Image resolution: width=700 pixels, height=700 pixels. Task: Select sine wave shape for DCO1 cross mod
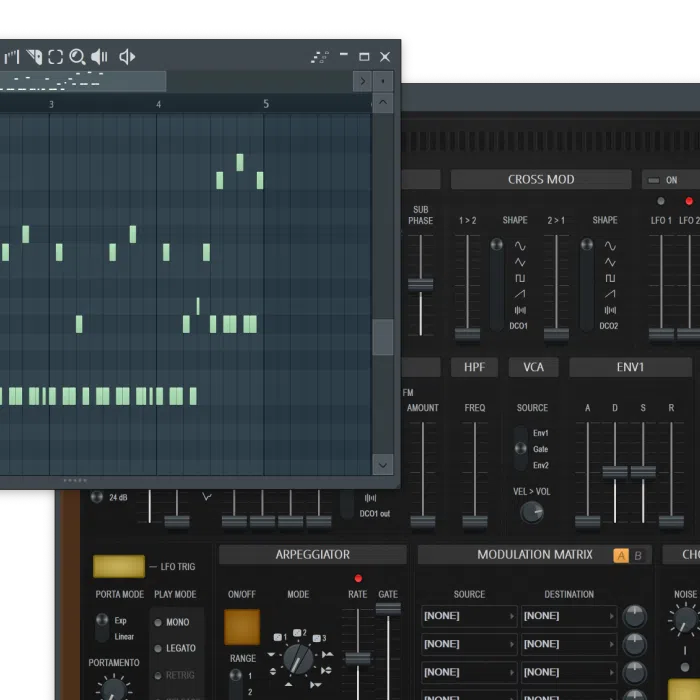coord(520,246)
